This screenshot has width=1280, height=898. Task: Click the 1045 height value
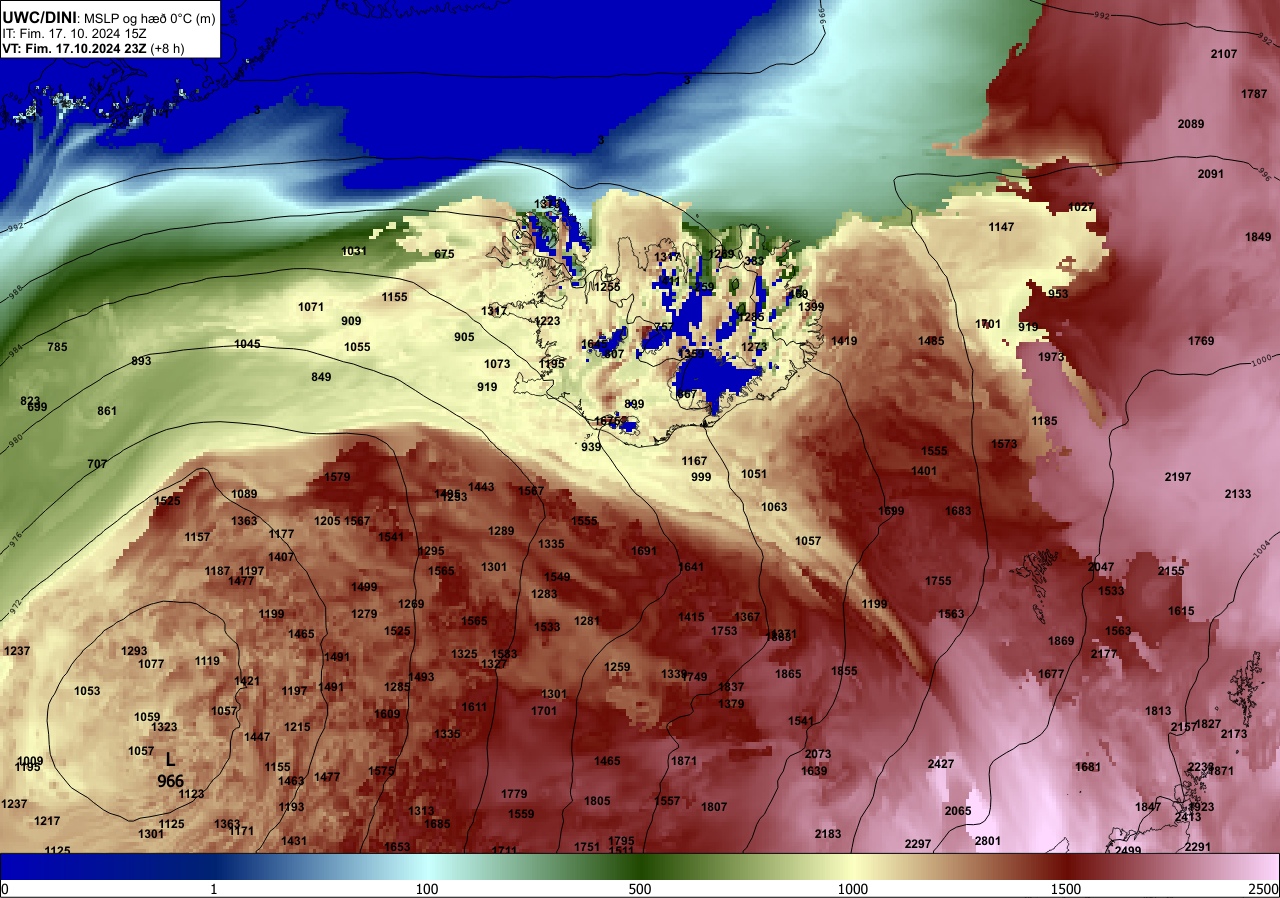(247, 344)
